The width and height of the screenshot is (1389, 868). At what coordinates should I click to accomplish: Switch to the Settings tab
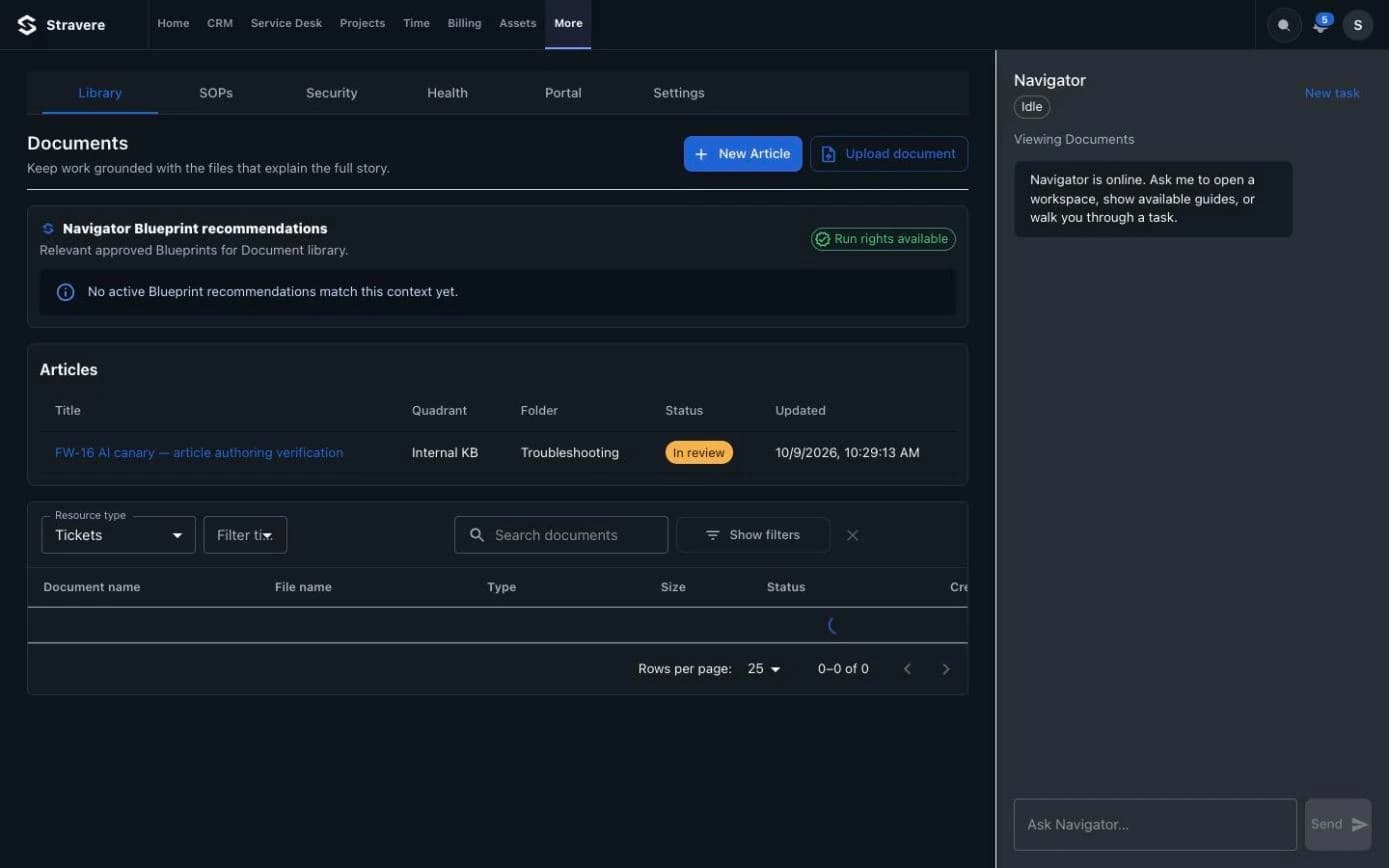pos(679,93)
